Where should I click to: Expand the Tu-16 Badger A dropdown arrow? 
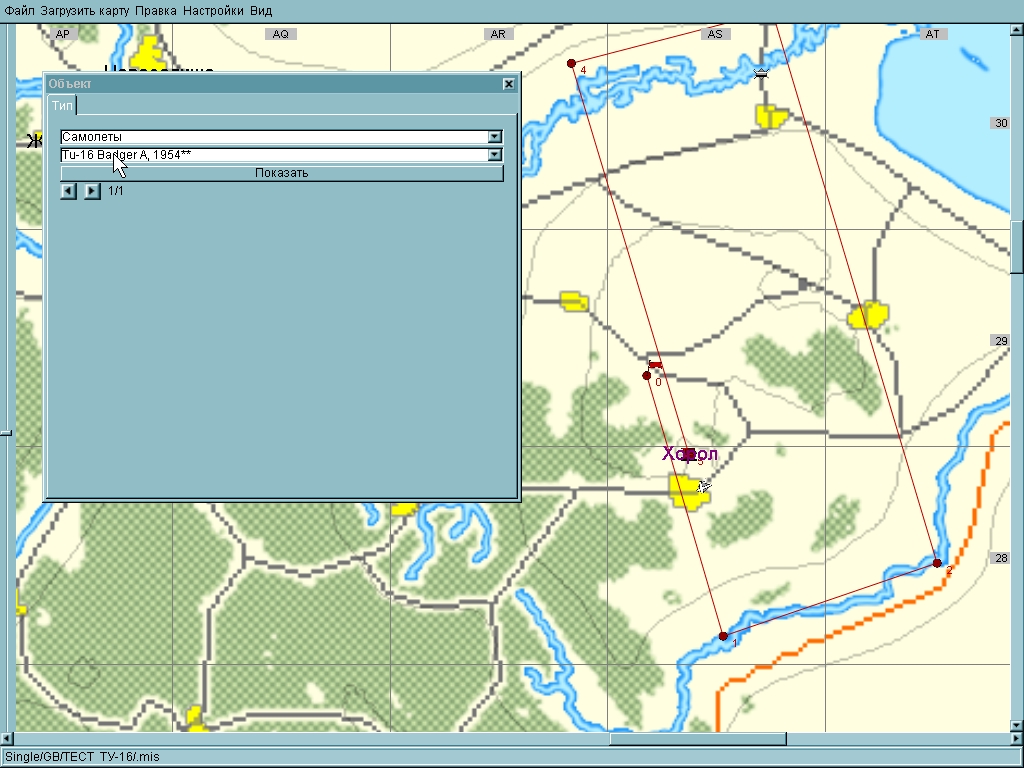pyautogui.click(x=495, y=155)
